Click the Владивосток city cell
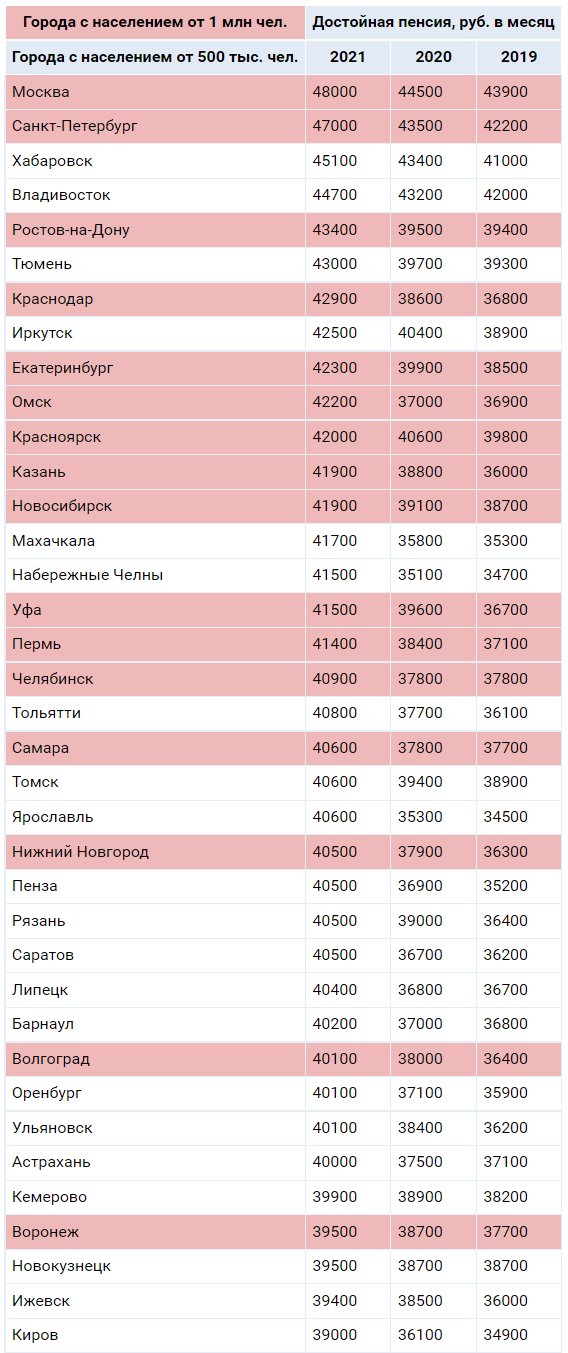This screenshot has height=1353, width=568. pos(155,195)
